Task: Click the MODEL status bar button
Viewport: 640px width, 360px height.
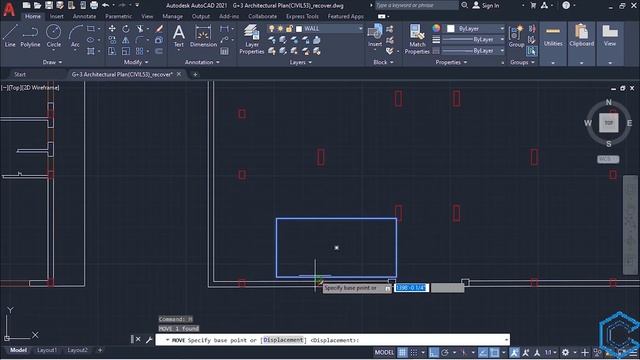Action: coord(384,352)
